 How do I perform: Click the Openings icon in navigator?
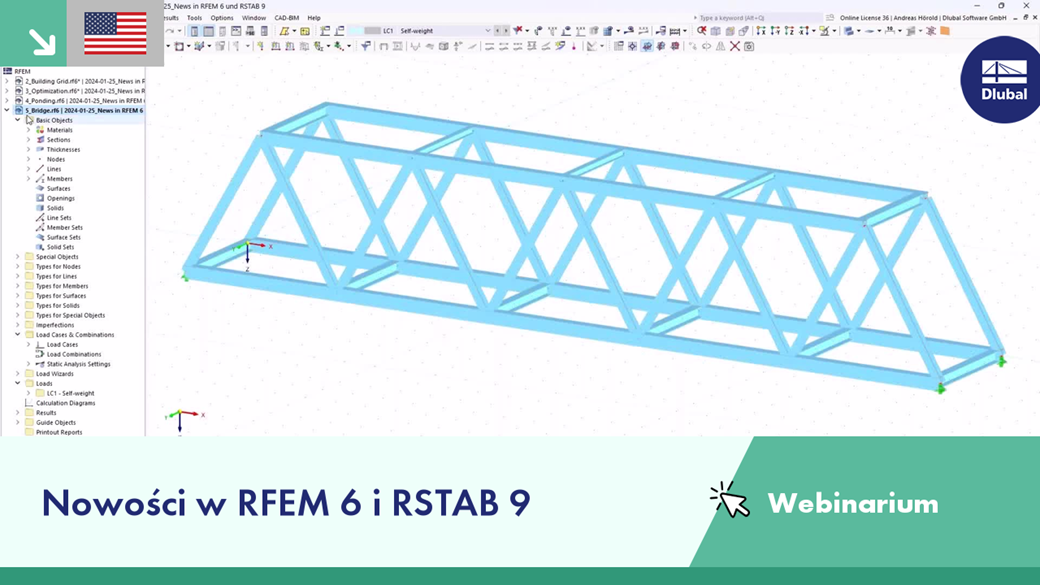[40, 198]
